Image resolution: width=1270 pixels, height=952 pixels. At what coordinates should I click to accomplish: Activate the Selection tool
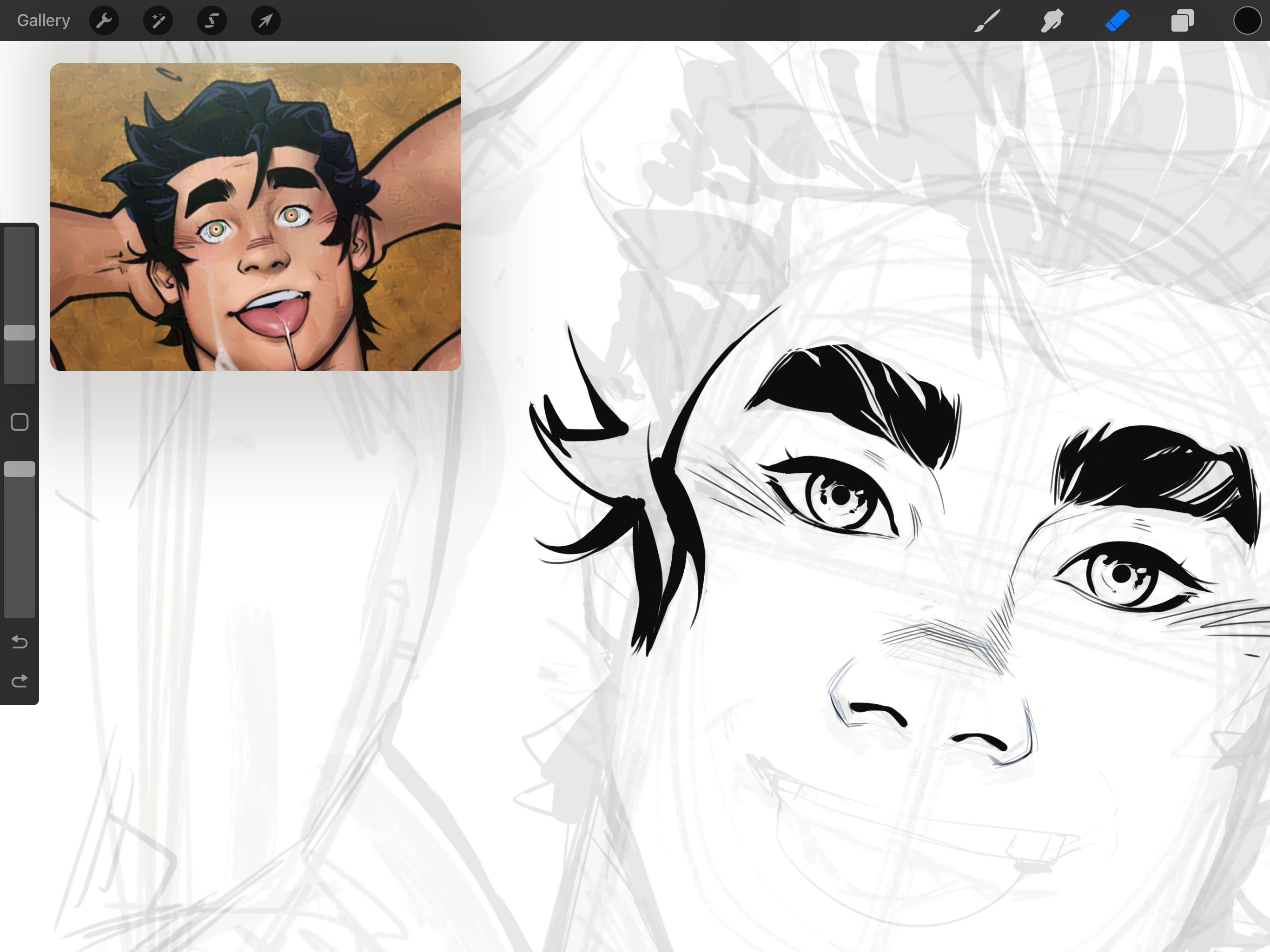212,20
